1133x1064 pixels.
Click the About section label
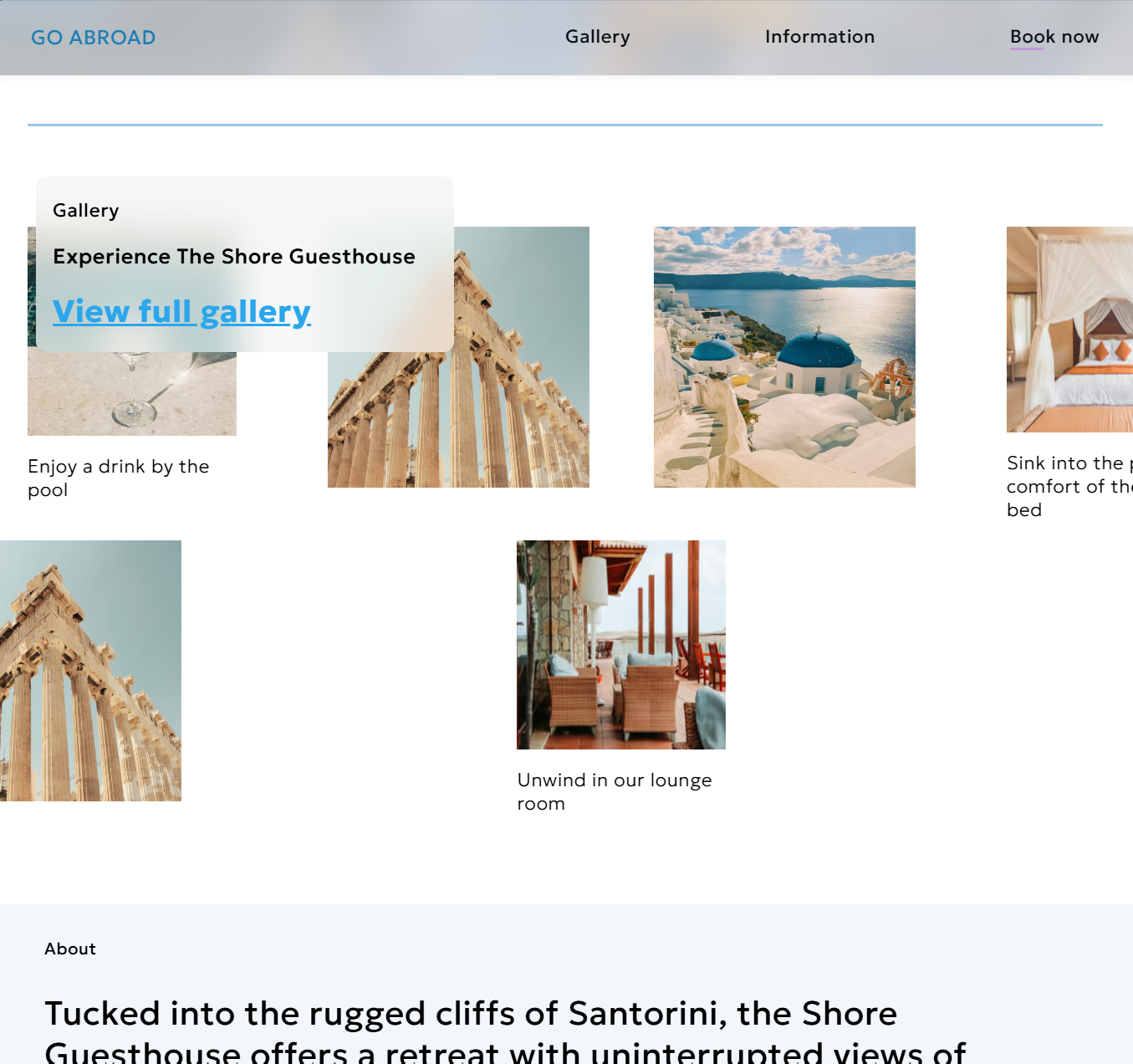tap(70, 949)
